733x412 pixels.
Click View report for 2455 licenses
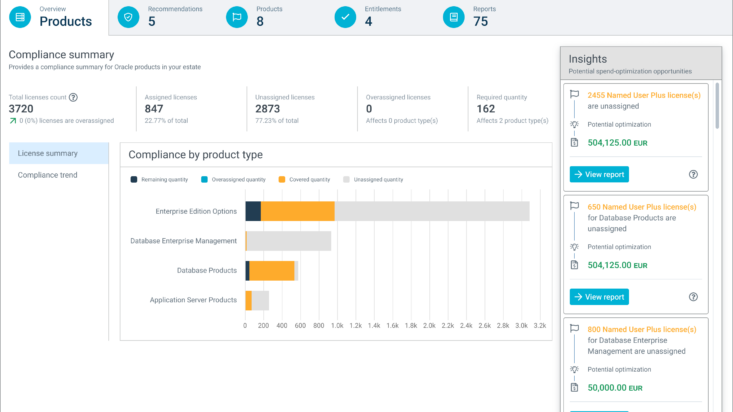pyautogui.click(x=599, y=174)
